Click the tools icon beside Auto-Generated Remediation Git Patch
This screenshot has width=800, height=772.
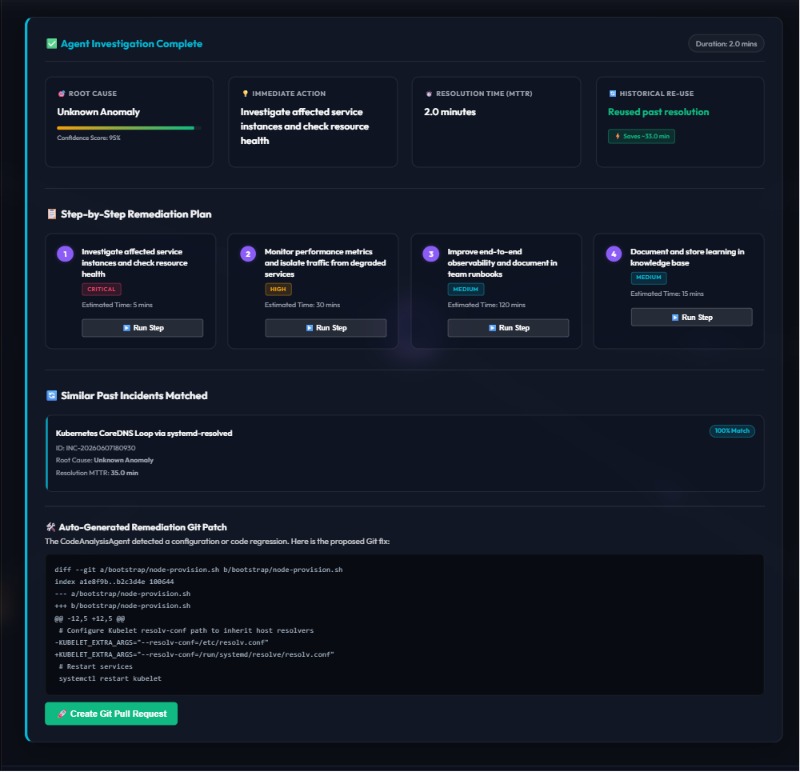(x=51, y=527)
